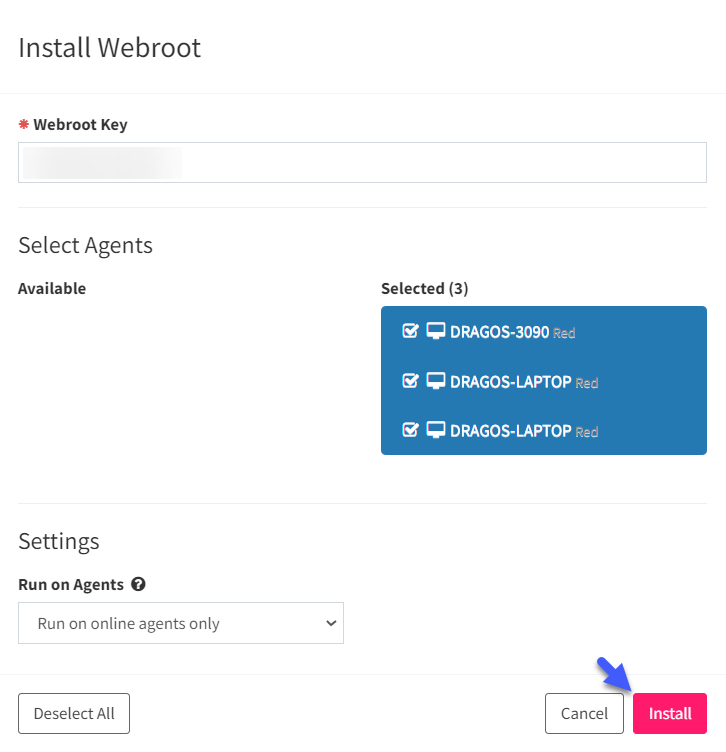Click the chevron arrow of Run on Agents select
The width and height of the screenshot is (726, 752).
coord(331,623)
